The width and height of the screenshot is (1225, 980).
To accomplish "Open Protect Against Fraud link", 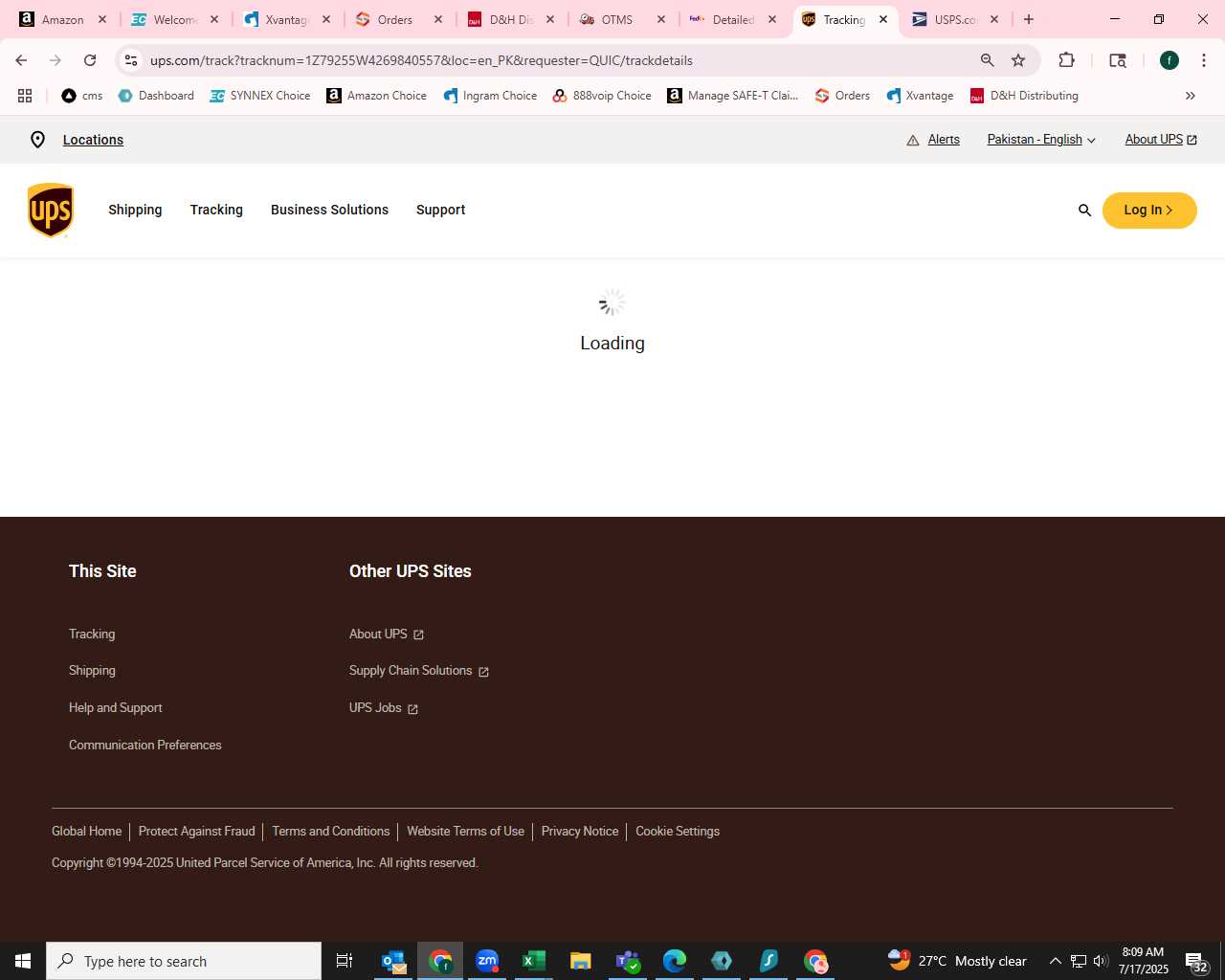I will click(x=197, y=832).
